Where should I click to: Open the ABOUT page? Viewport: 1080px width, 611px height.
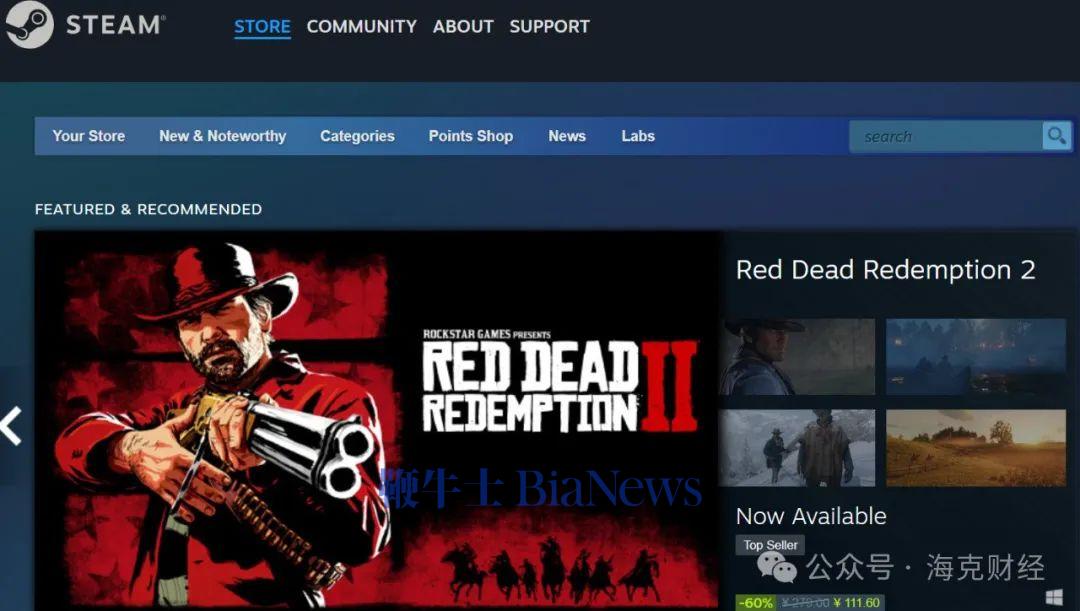pos(463,26)
